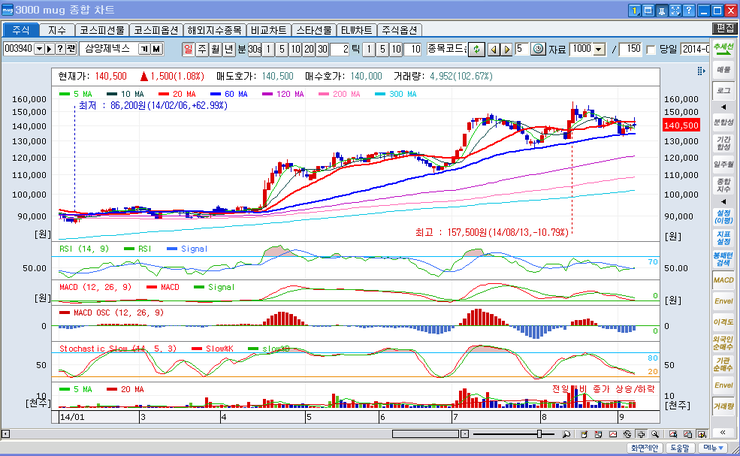Open the 스타선물 tab
This screenshot has width=740, height=456.
click(x=314, y=30)
